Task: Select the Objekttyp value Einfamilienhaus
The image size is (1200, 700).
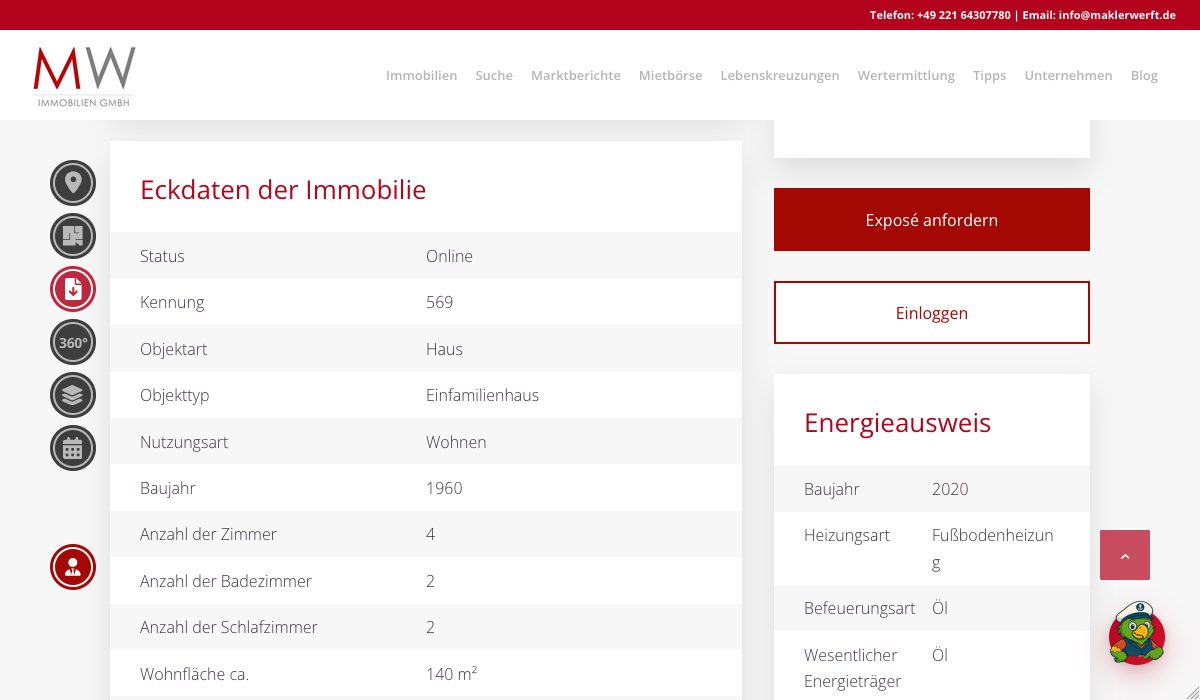Action: [482, 395]
